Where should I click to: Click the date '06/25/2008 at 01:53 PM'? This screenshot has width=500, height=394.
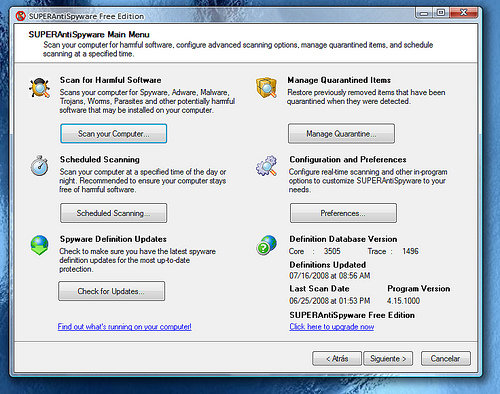[x=330, y=301]
